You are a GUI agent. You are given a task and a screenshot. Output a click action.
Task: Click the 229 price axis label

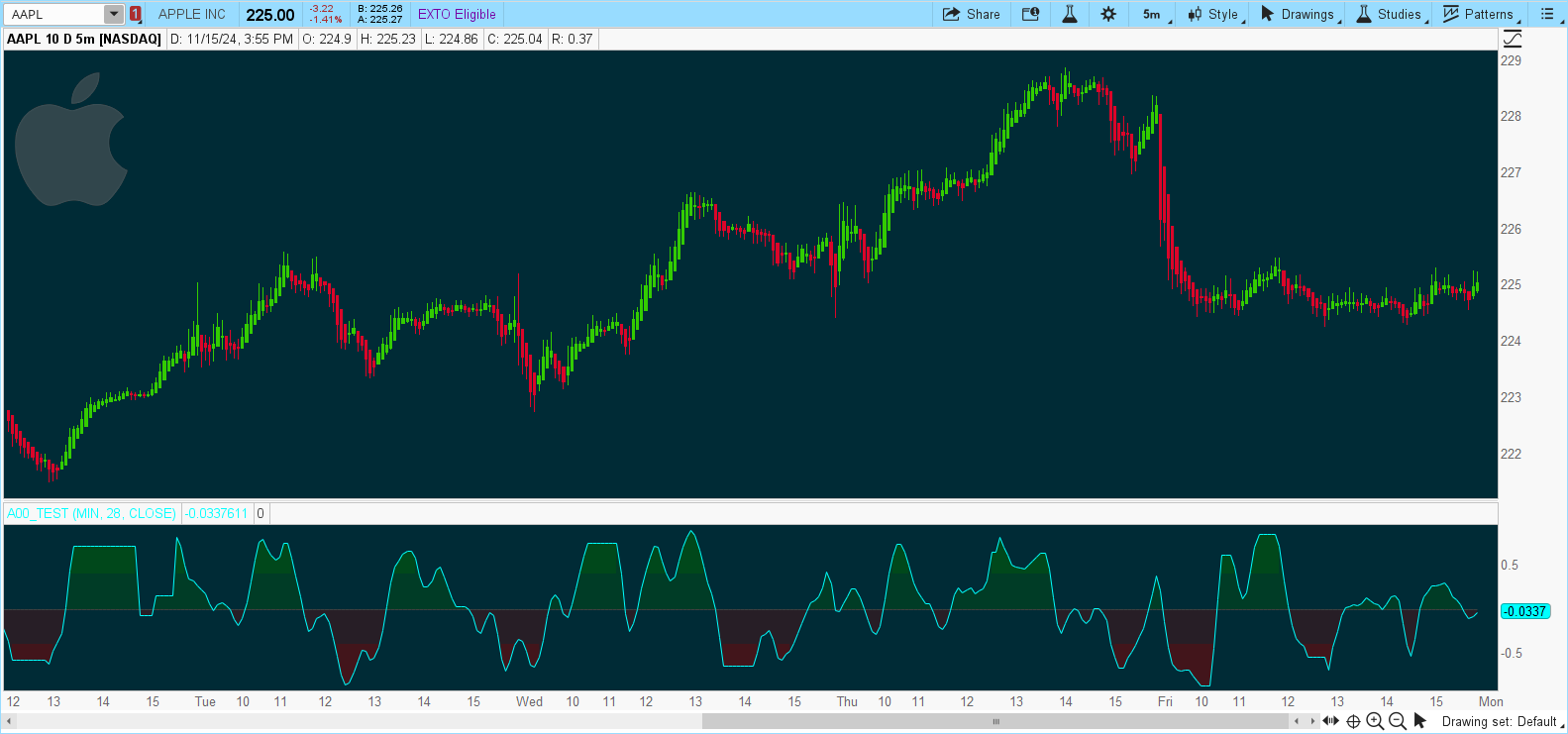[1511, 60]
